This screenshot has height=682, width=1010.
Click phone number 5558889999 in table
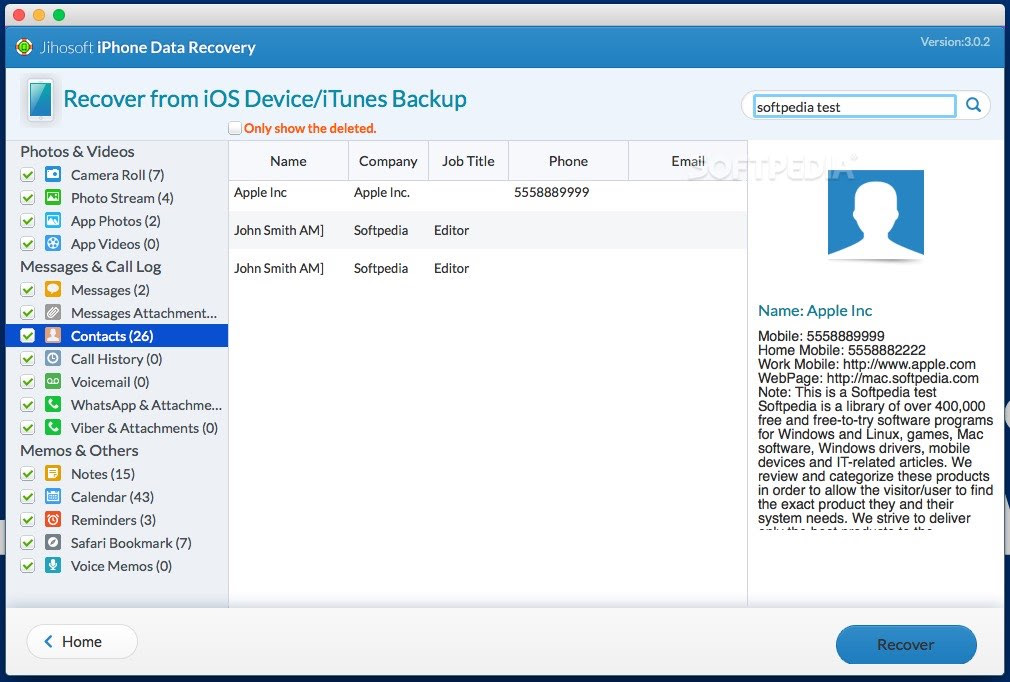[551, 193]
